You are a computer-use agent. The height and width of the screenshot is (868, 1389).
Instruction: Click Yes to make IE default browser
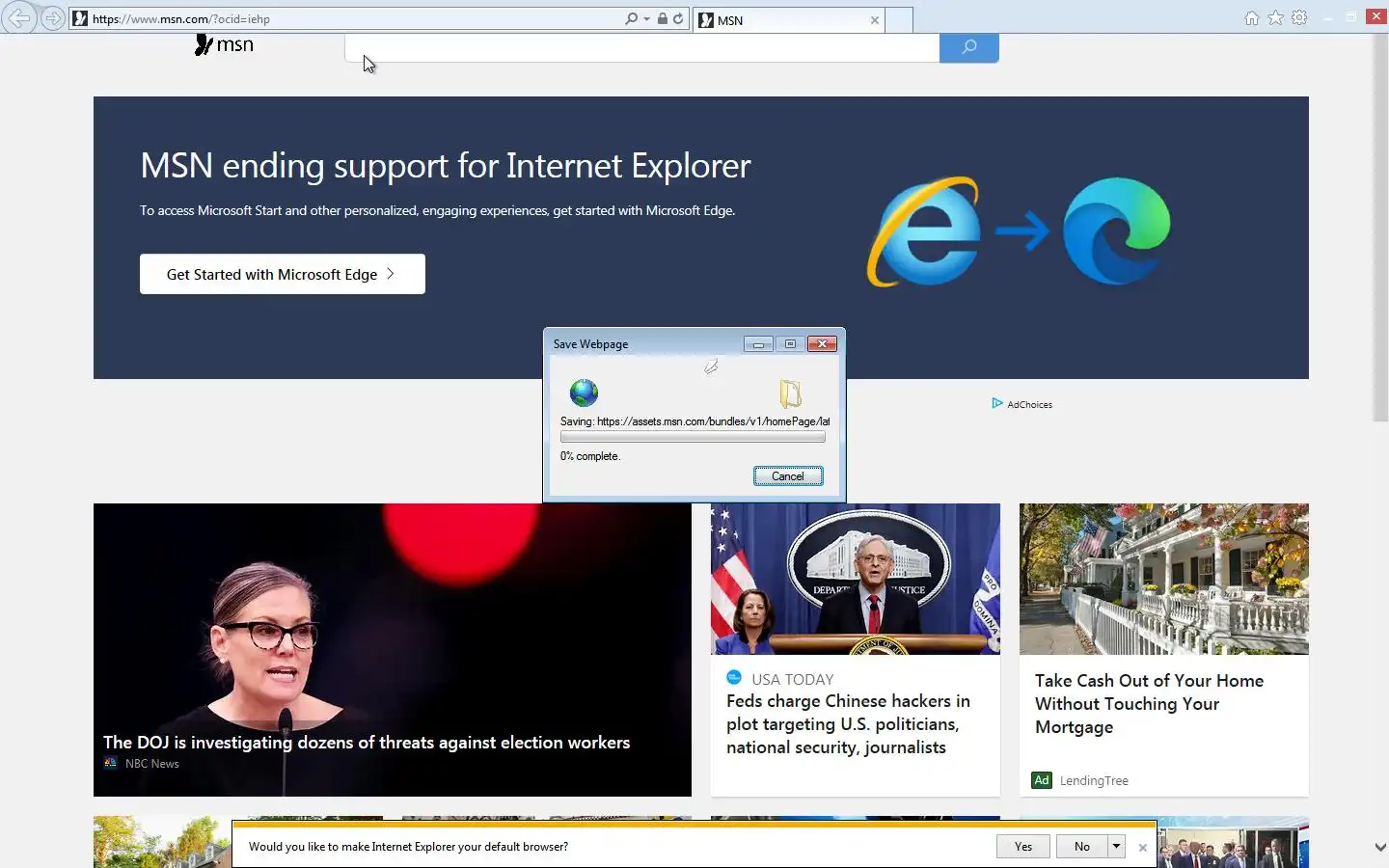[1023, 847]
